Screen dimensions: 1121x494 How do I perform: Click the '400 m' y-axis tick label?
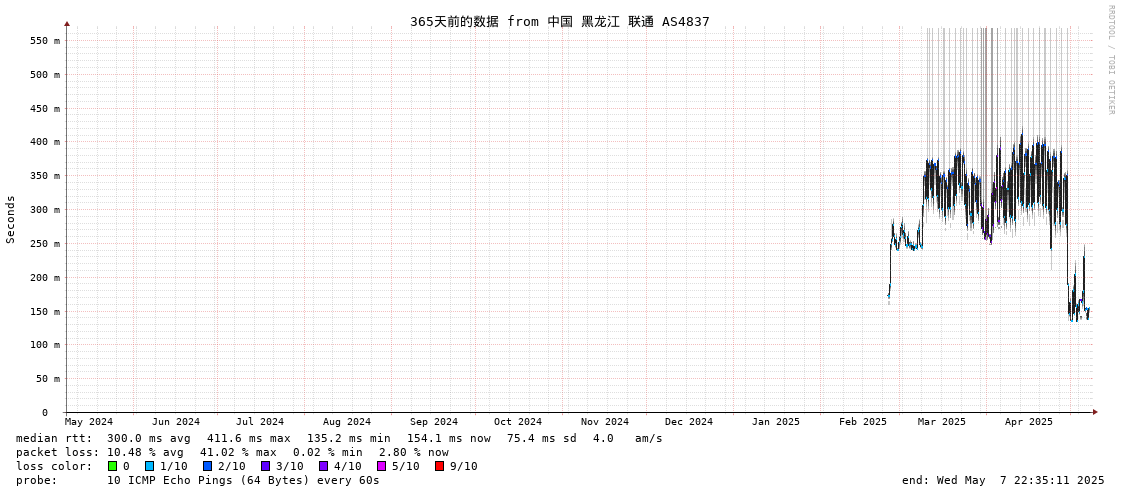[45, 142]
